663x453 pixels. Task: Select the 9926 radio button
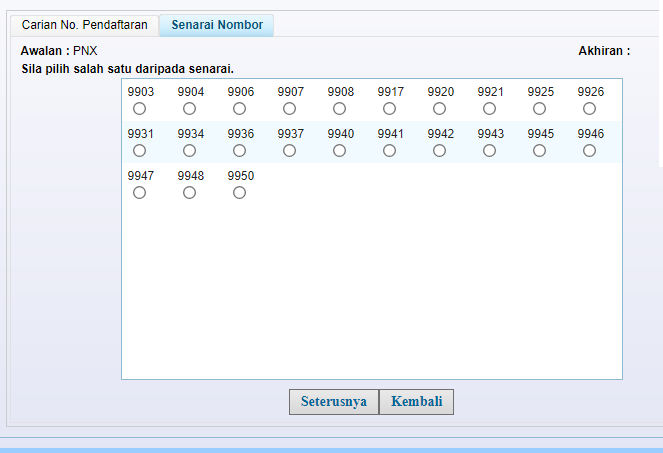589,109
